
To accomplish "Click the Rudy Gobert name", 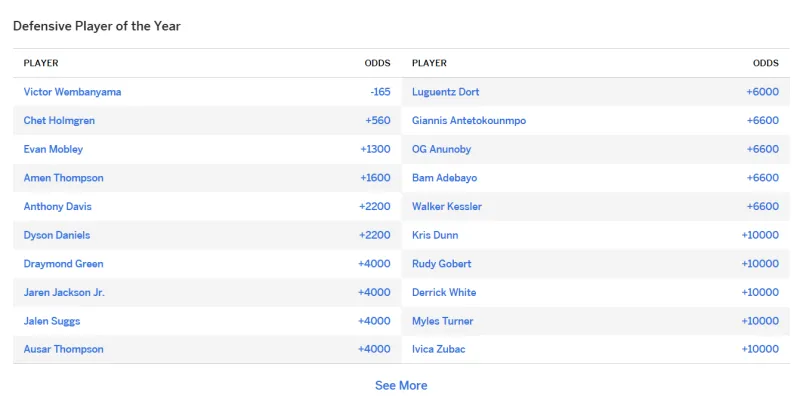I will tap(441, 264).
